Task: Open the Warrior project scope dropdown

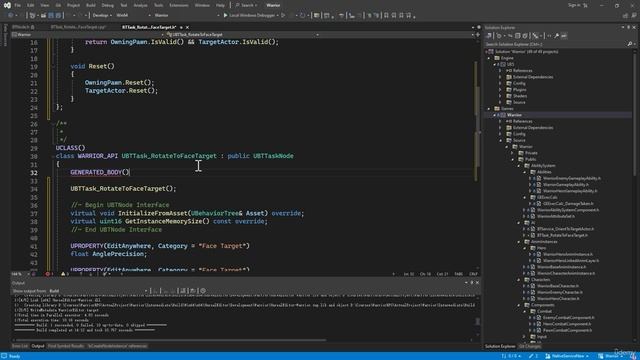Action: point(88,35)
